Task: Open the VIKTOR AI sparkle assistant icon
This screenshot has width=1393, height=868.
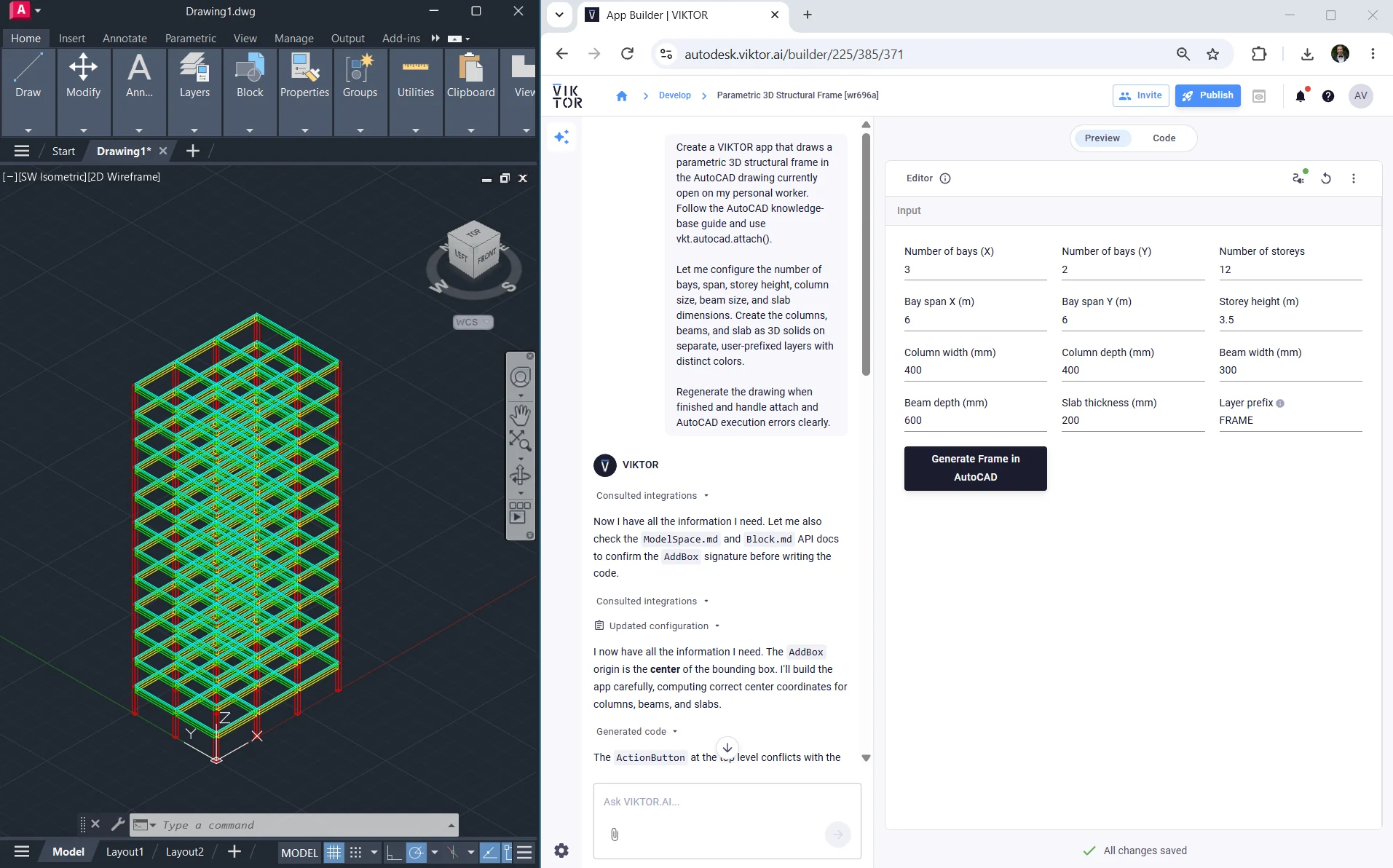Action: coord(561,137)
